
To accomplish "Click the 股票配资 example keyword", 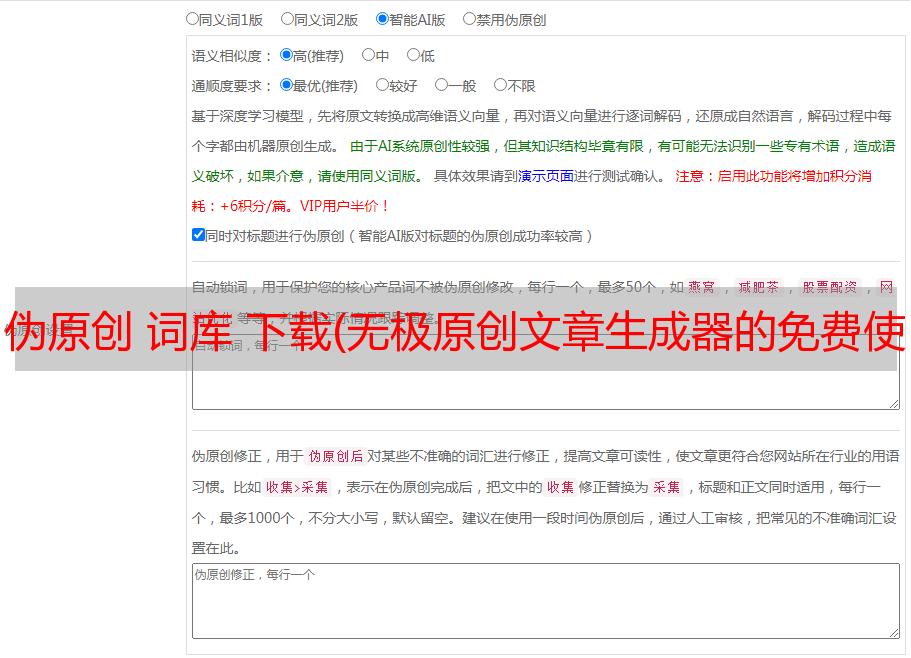I will coord(830,287).
